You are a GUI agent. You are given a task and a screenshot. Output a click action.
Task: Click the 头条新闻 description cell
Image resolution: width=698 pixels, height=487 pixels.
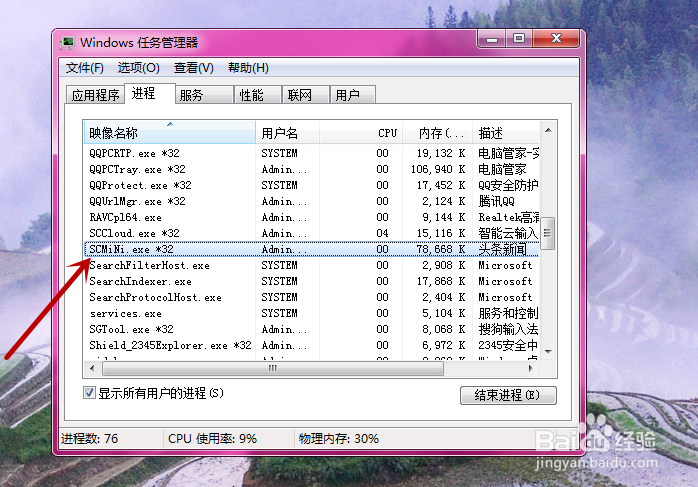pyautogui.click(x=502, y=249)
